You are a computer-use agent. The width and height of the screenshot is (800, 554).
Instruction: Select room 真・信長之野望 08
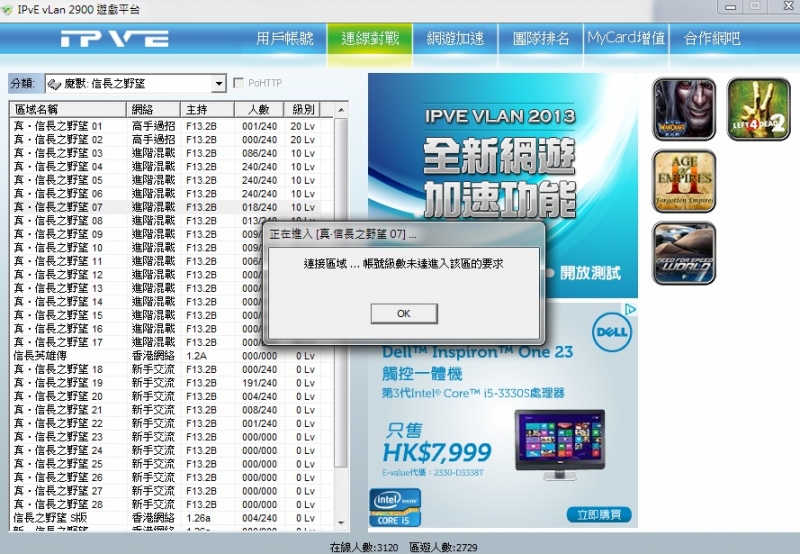tap(171, 220)
